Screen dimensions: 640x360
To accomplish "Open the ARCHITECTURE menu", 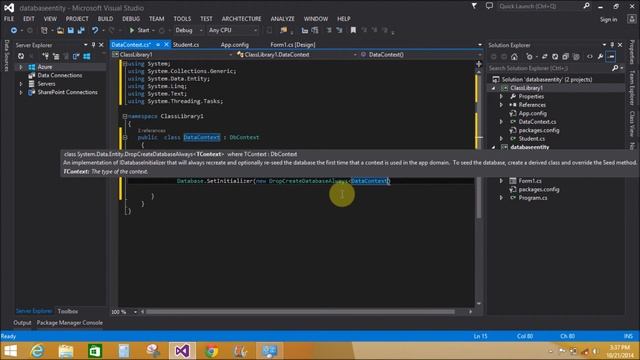I will pos(241,19).
